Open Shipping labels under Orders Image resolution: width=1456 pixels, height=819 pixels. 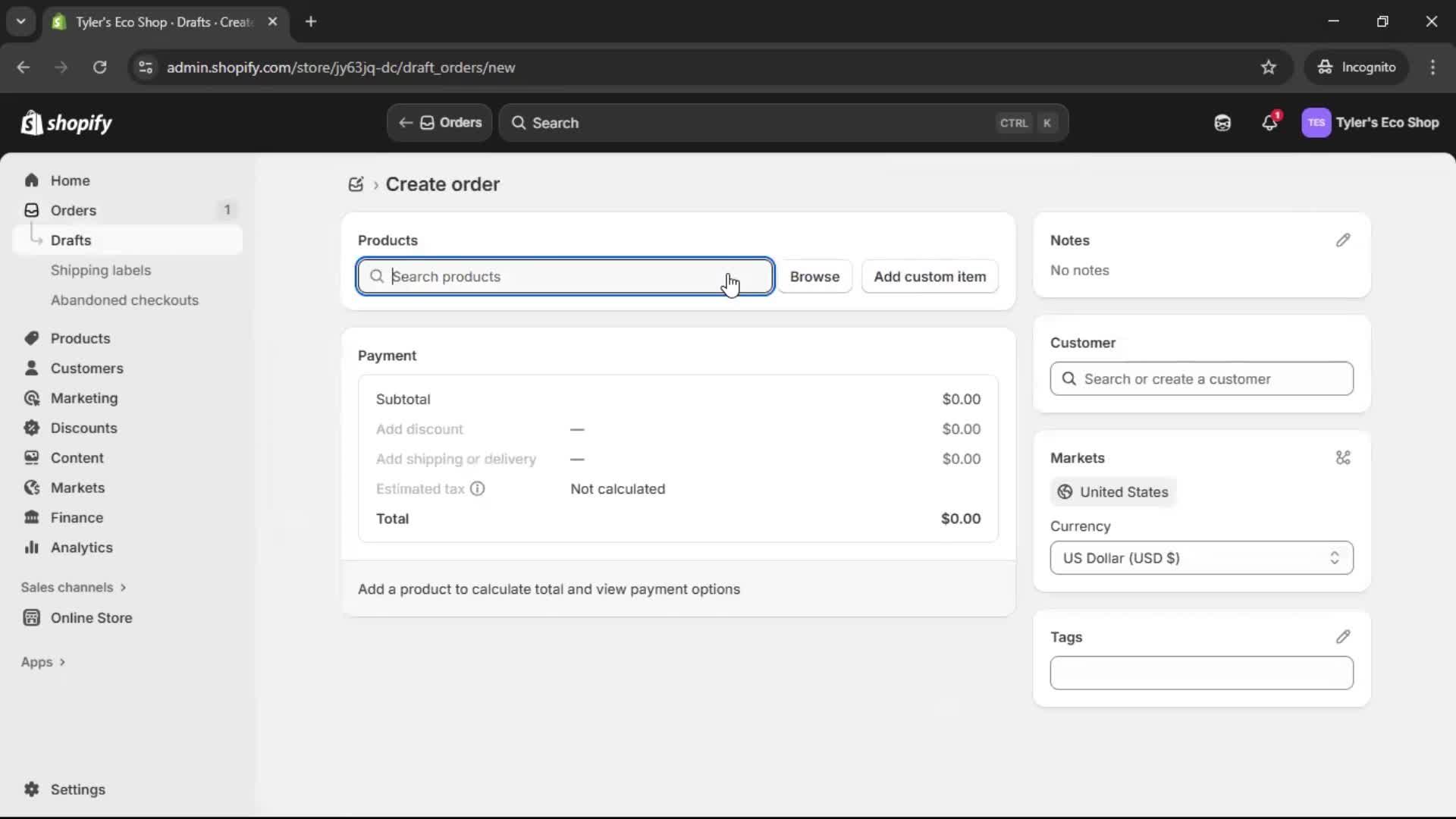tap(102, 270)
